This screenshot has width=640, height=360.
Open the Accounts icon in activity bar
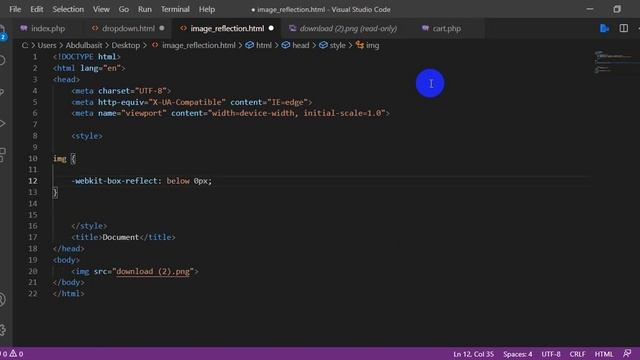click(2, 300)
